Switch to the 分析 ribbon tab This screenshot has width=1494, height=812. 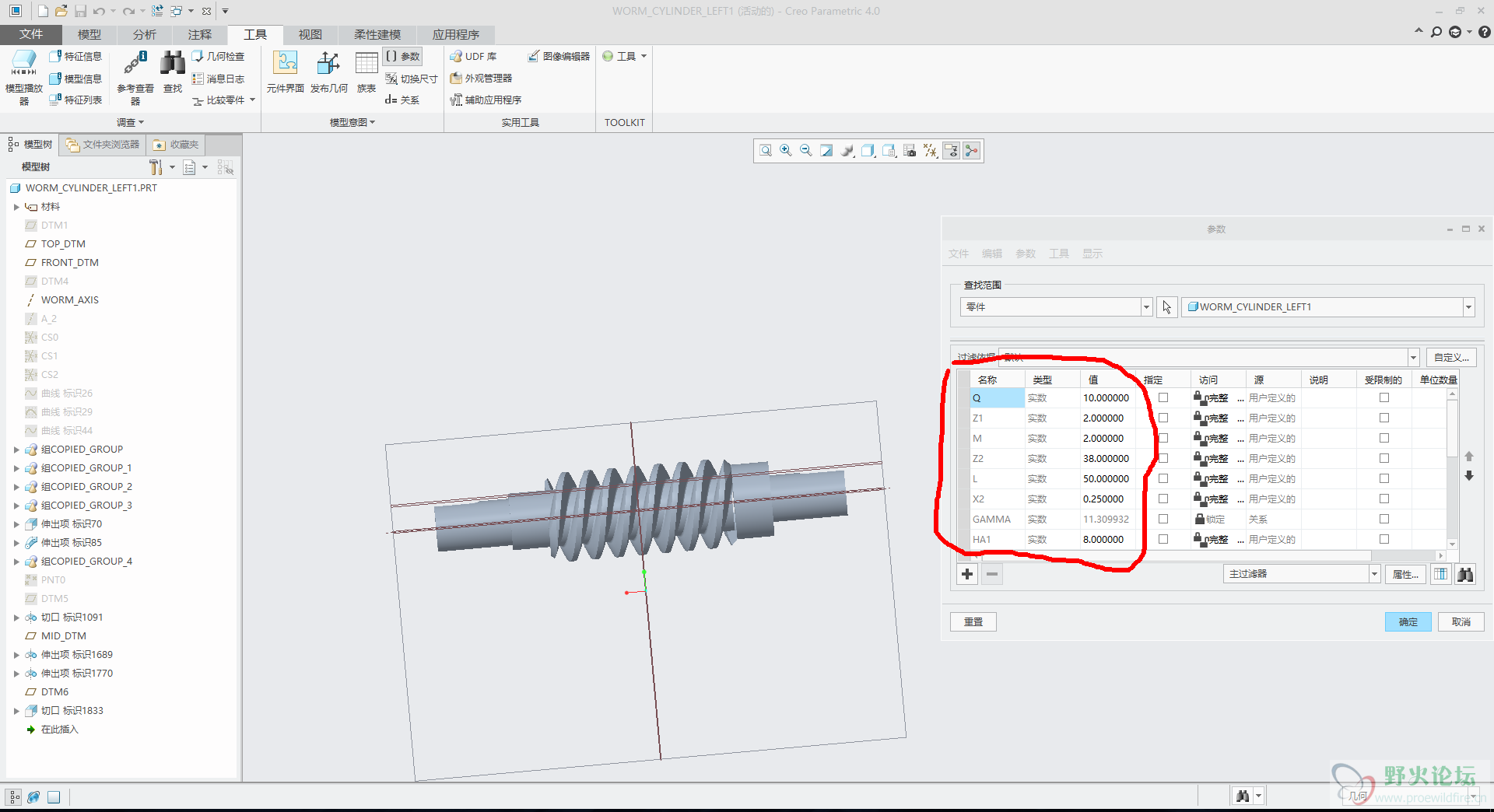[144, 34]
